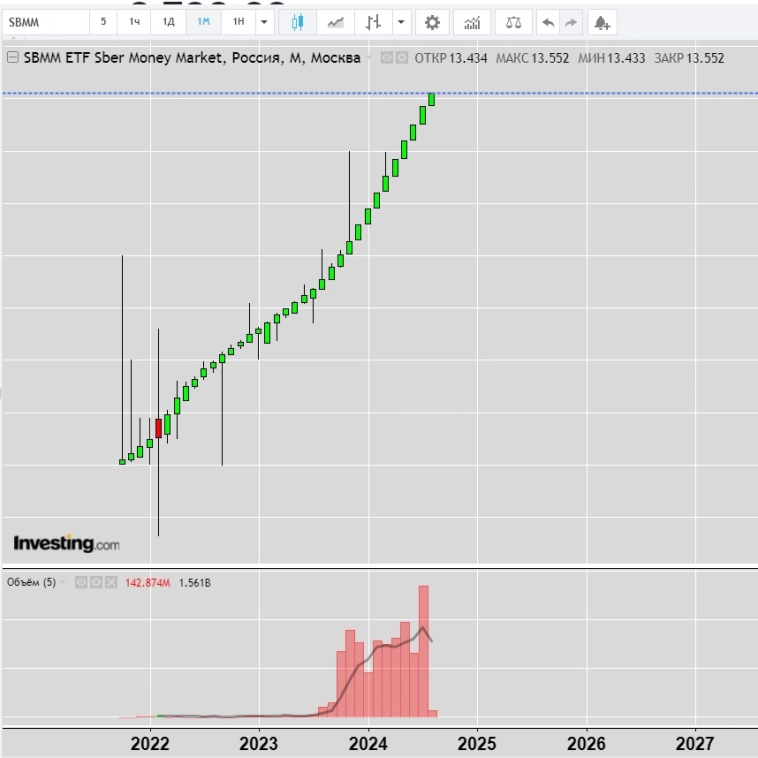Click the МИН 13.433 low value
The image size is (758, 758).
[612, 58]
